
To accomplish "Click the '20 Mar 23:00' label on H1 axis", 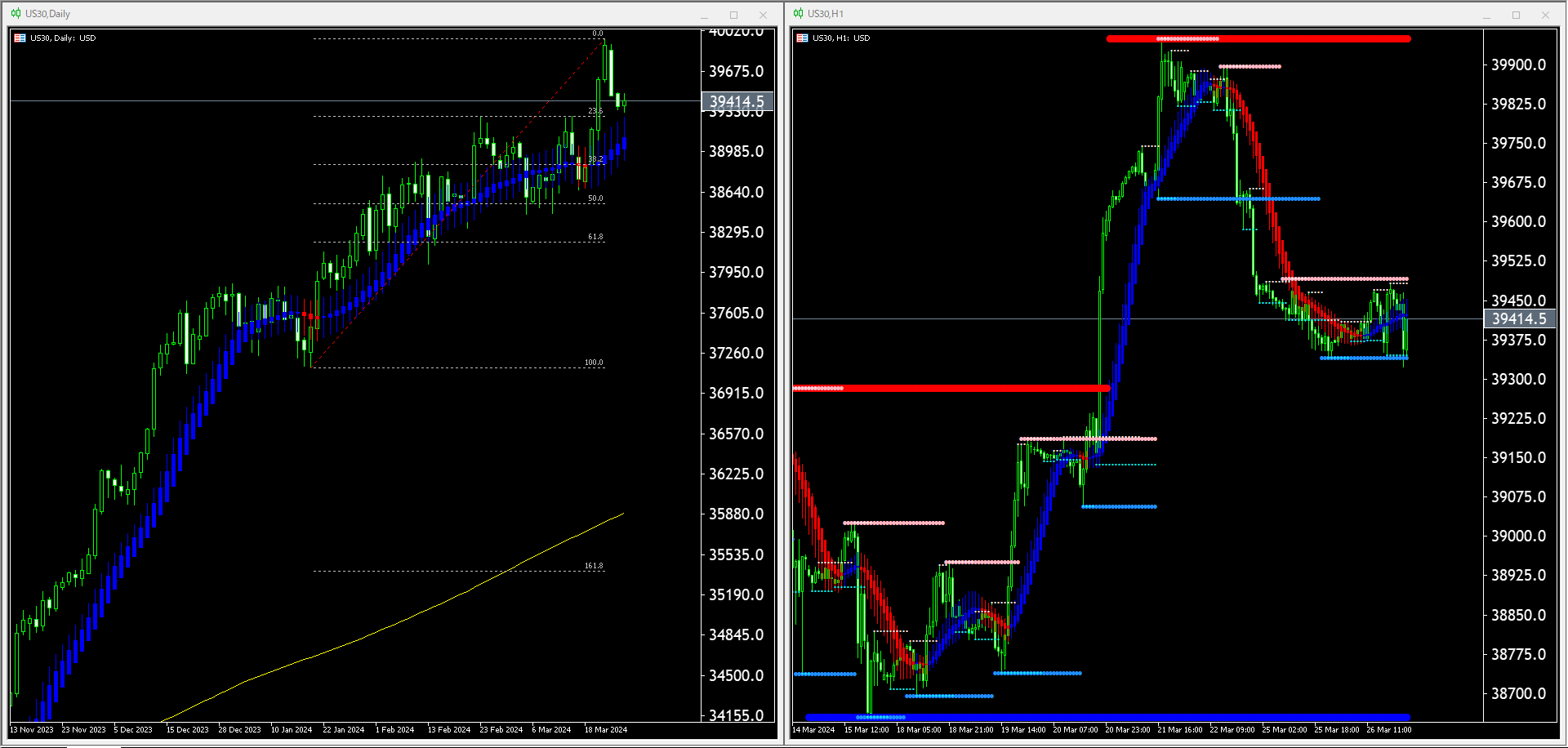I will (1128, 730).
